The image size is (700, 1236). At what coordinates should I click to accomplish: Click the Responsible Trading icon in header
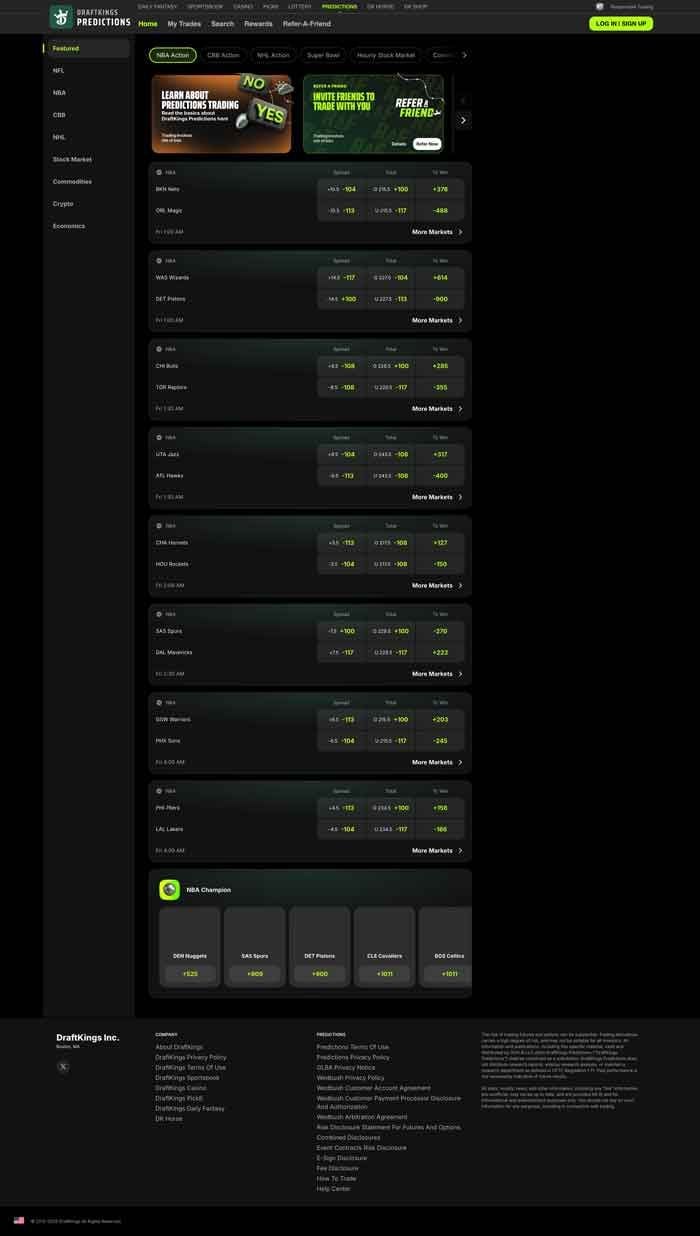600,6
